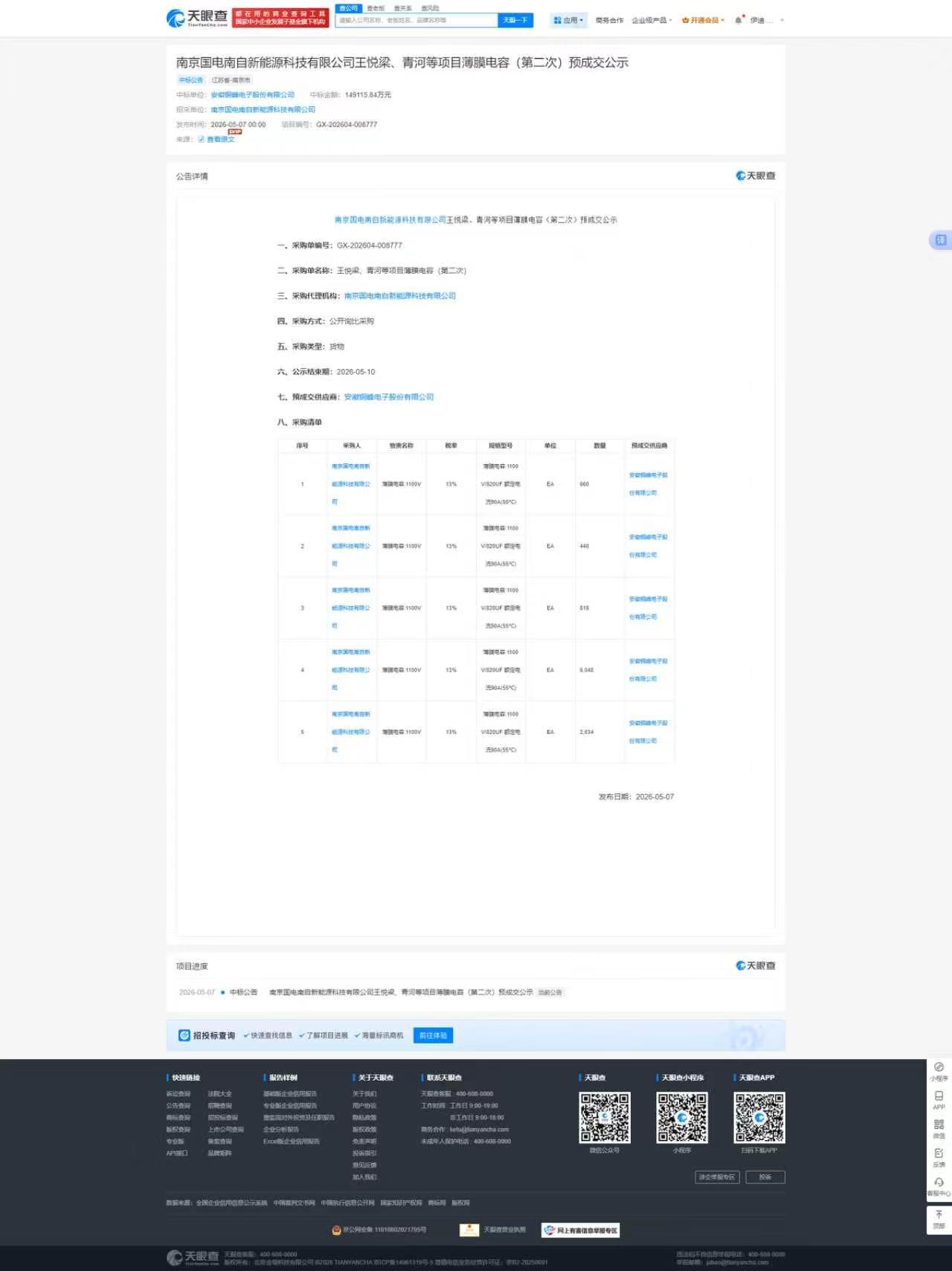Open the 预成交供应商 安徽铜峰电子 link in item 七
Viewport: 952px width, 1271px height.
pos(389,396)
